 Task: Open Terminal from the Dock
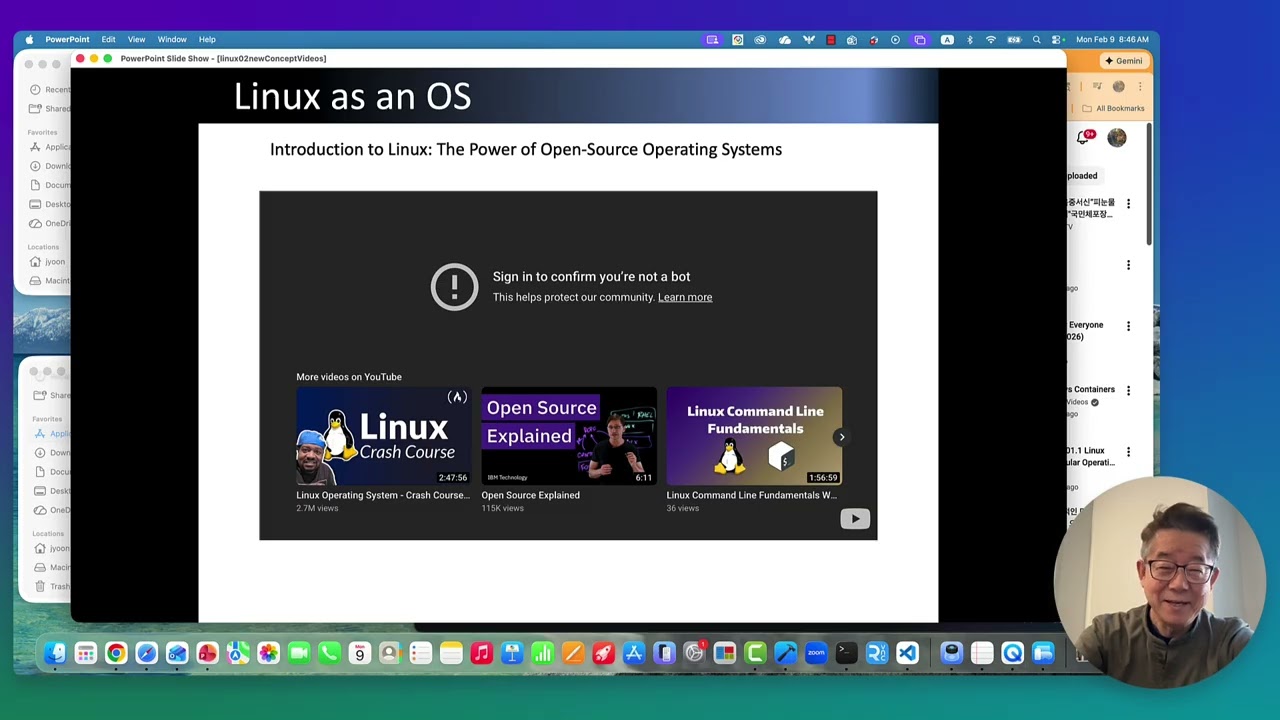[x=846, y=654]
